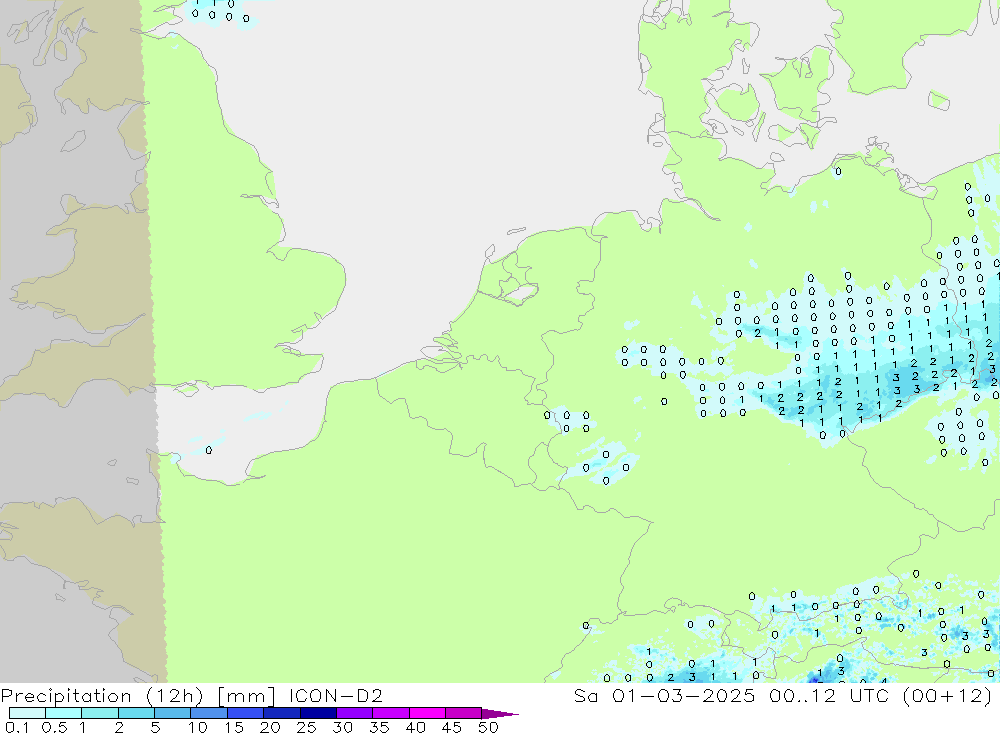This screenshot has width=1000, height=733.
Task: Click the legend label "50"
Action: point(488,727)
